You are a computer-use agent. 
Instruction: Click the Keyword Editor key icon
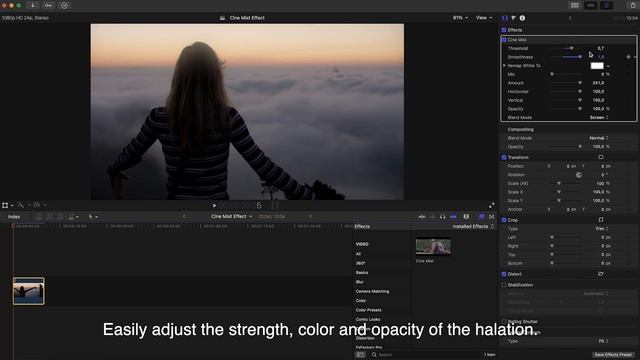[x=48, y=5]
